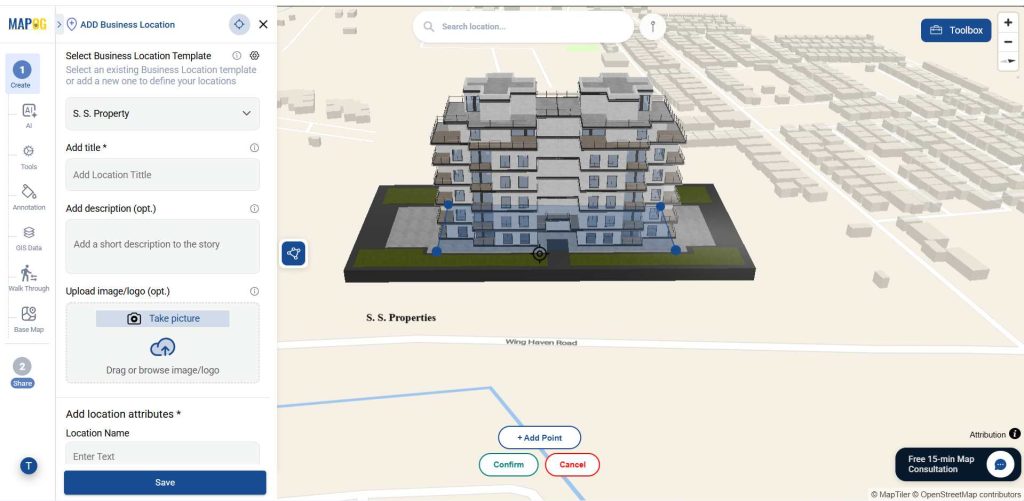1024x501 pixels.
Task: Click the locate crosshair icon in header
Action: pos(239,24)
